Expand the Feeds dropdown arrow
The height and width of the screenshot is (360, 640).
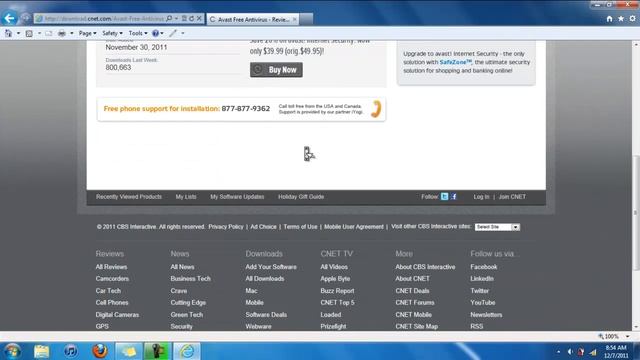[x=39, y=33]
